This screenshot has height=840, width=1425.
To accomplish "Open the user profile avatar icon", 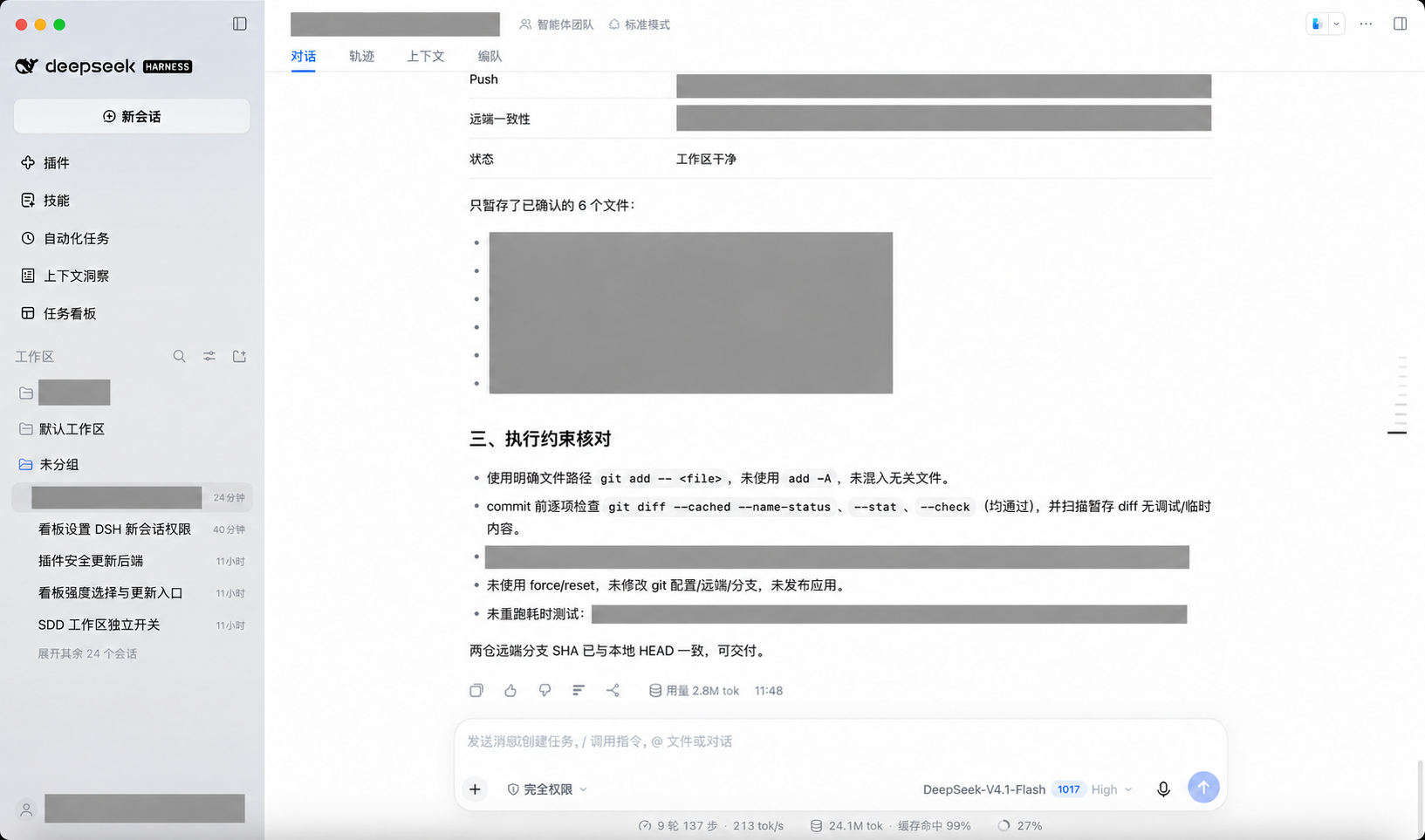I will coord(26,809).
